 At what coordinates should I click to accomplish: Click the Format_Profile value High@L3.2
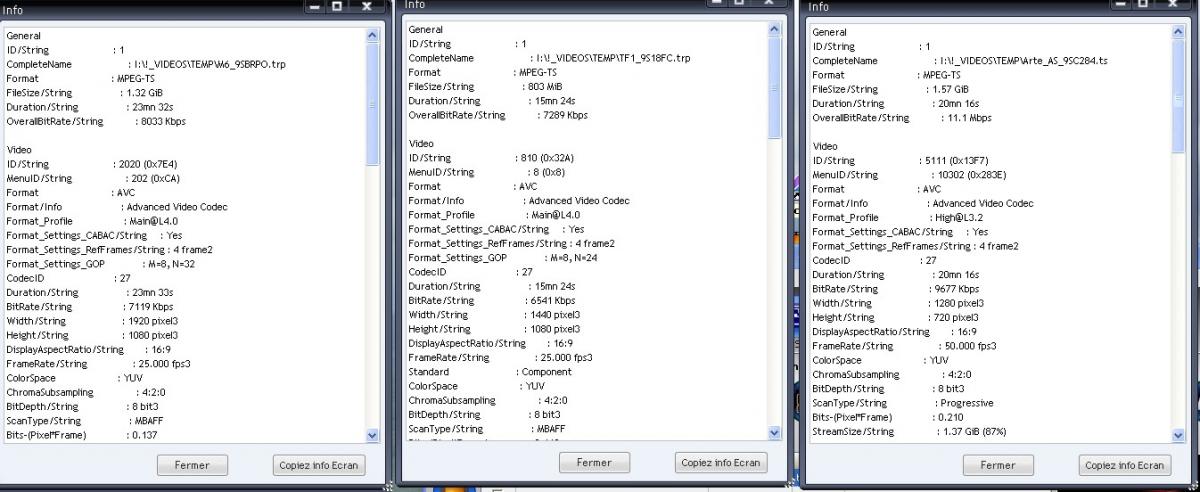click(959, 218)
